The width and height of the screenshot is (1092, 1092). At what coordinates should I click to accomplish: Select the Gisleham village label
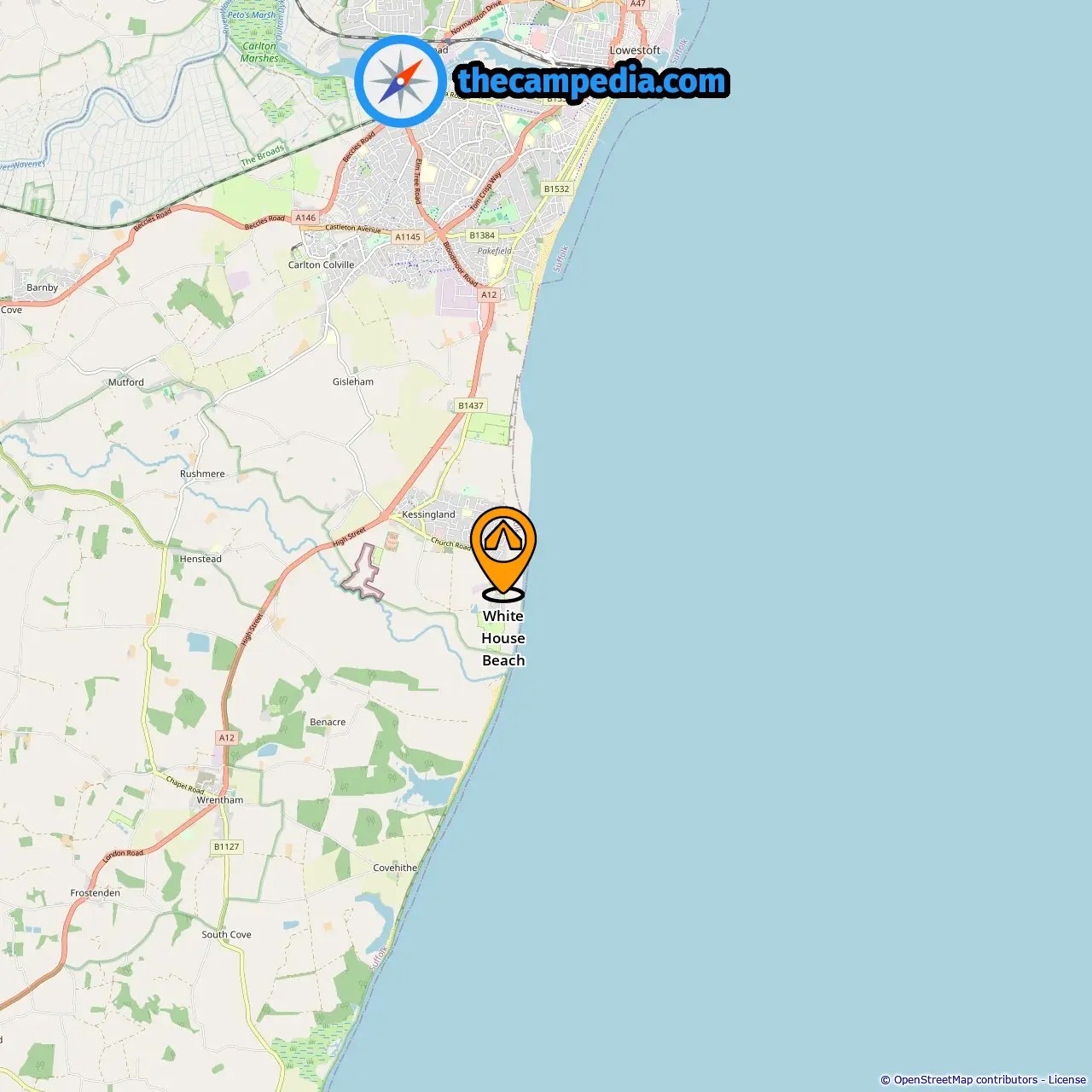click(353, 381)
